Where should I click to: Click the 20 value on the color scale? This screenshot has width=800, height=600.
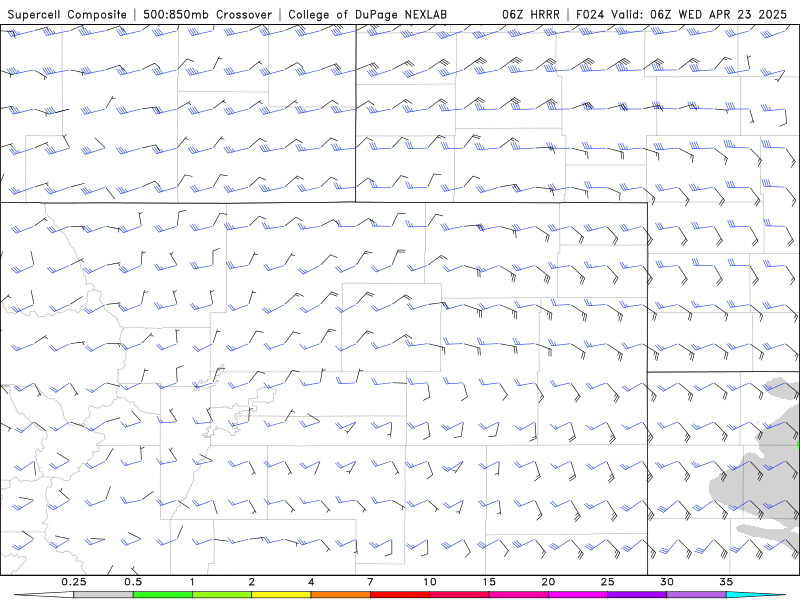tap(548, 582)
